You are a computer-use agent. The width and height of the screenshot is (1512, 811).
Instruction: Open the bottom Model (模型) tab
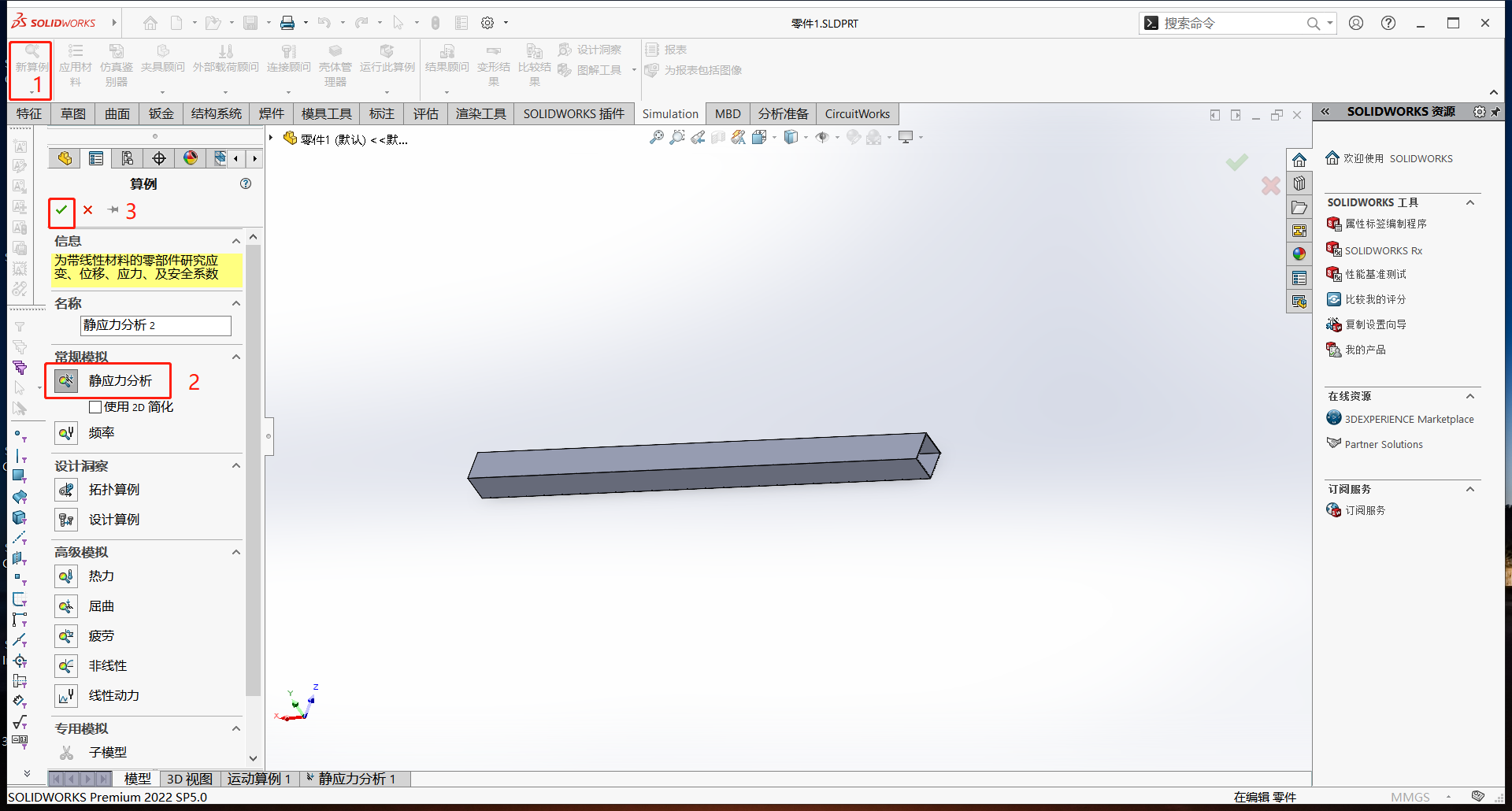click(137, 779)
